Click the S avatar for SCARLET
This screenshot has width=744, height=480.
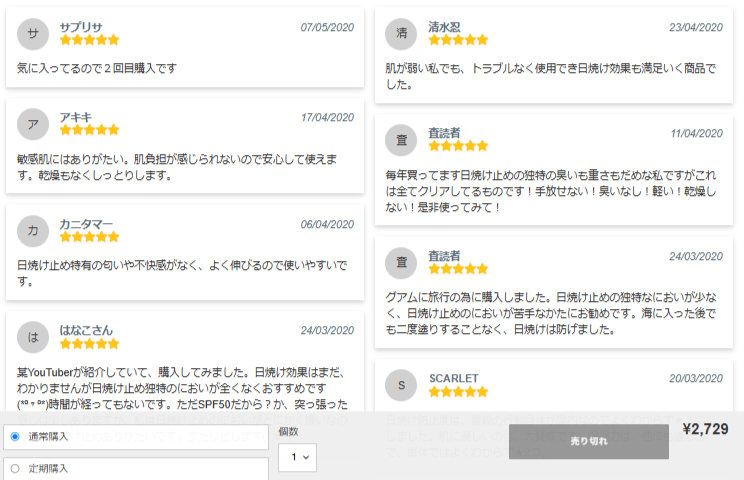pyautogui.click(x=401, y=385)
